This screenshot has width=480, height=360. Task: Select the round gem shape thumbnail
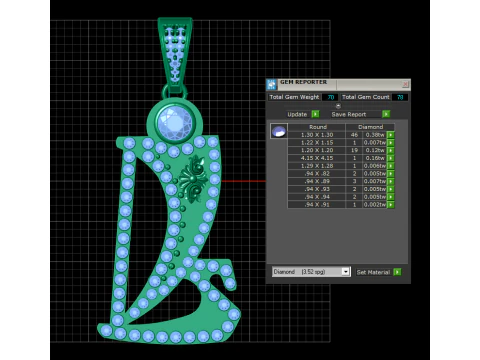(279, 131)
